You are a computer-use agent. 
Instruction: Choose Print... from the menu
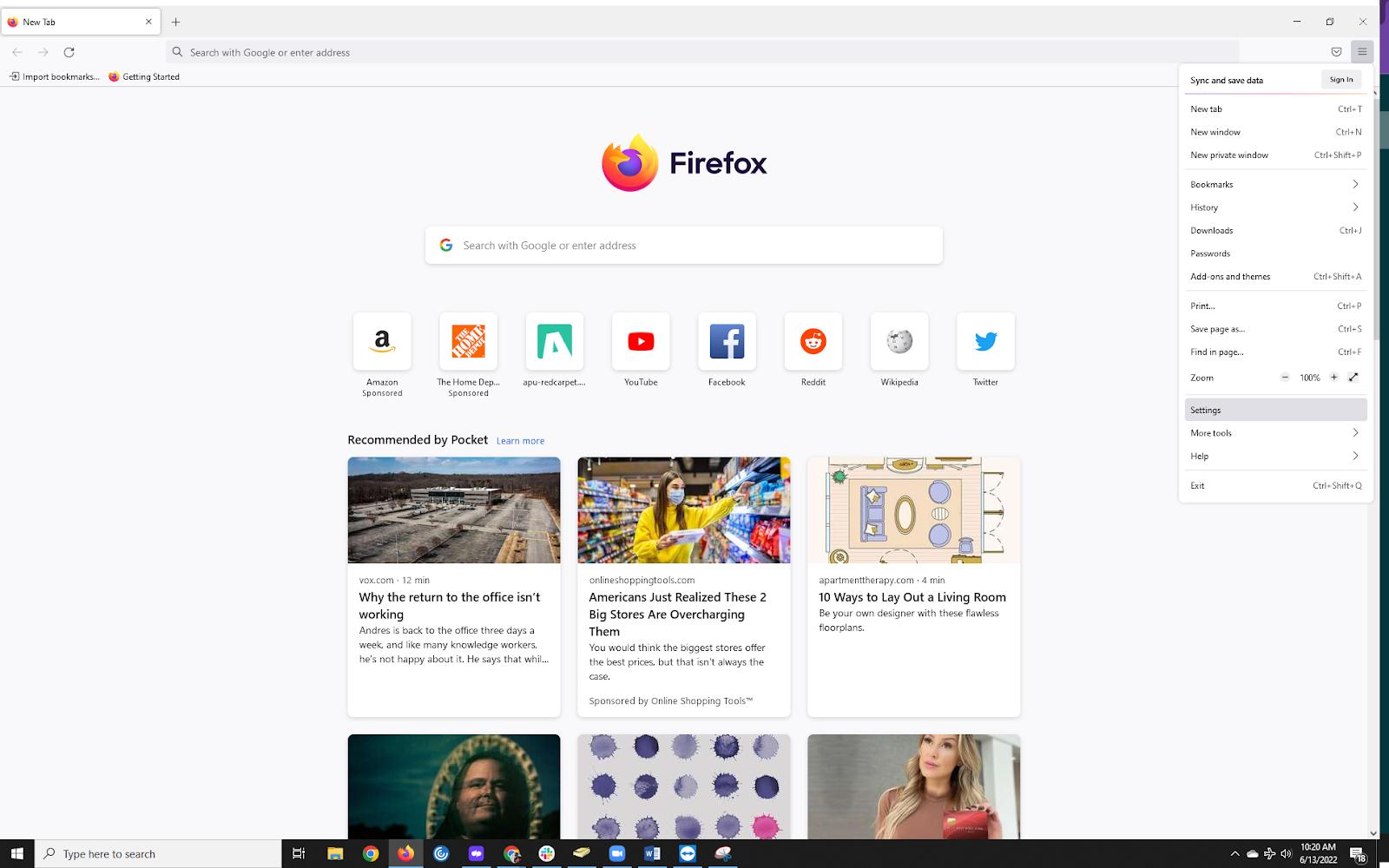[x=1275, y=306]
